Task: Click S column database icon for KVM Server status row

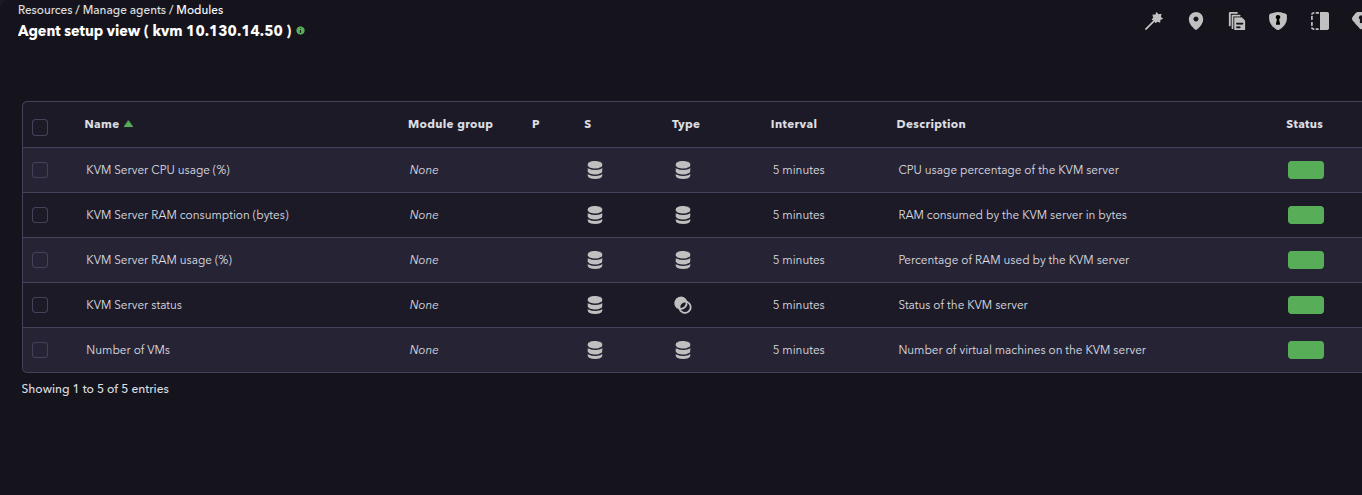Action: (x=595, y=305)
